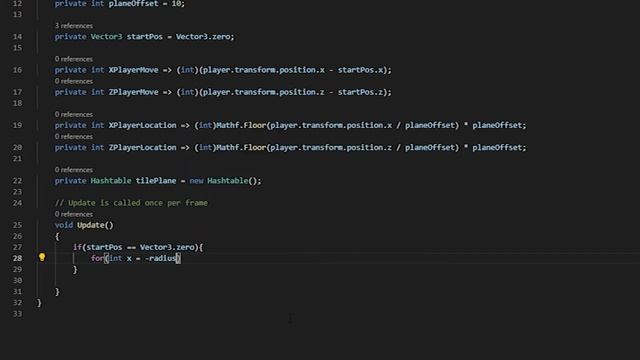Open the '0 references' CodeLens above XPlayerLocation

(74, 115)
